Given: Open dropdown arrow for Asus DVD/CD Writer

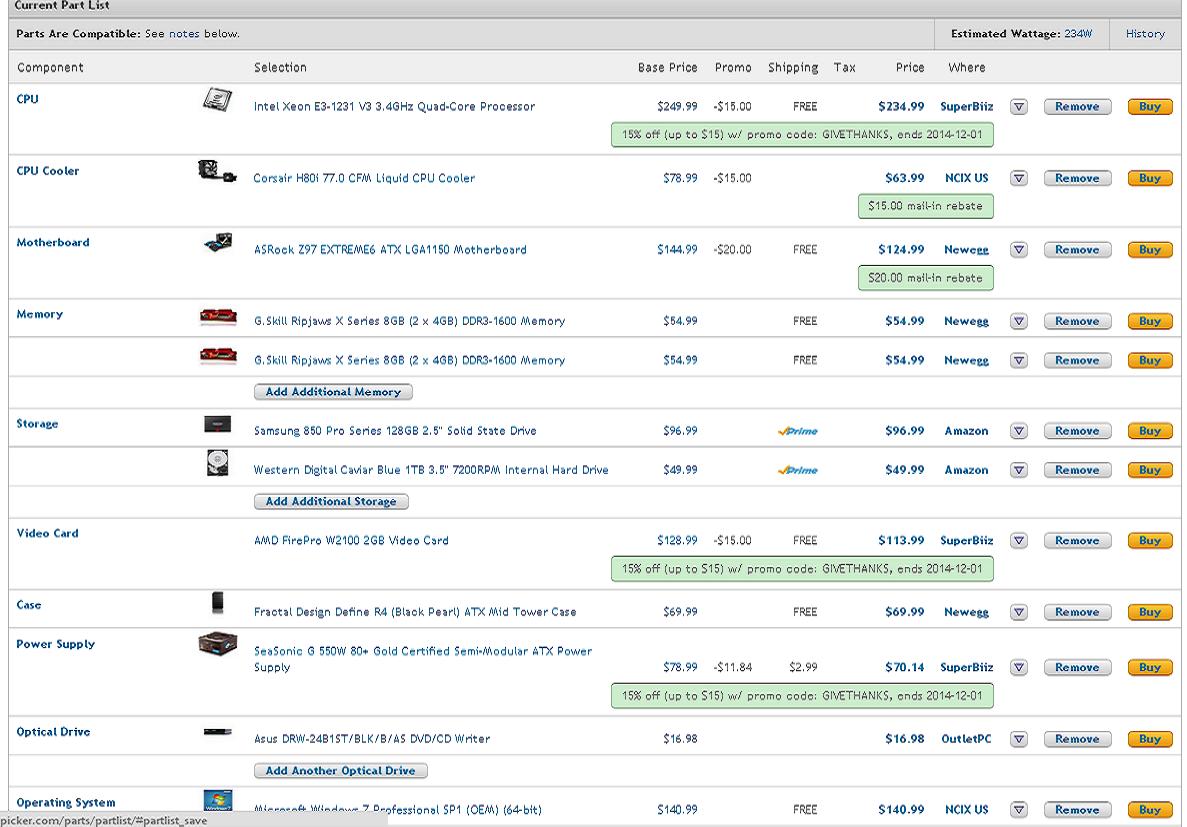Looking at the screenshot, I should tap(1019, 739).
